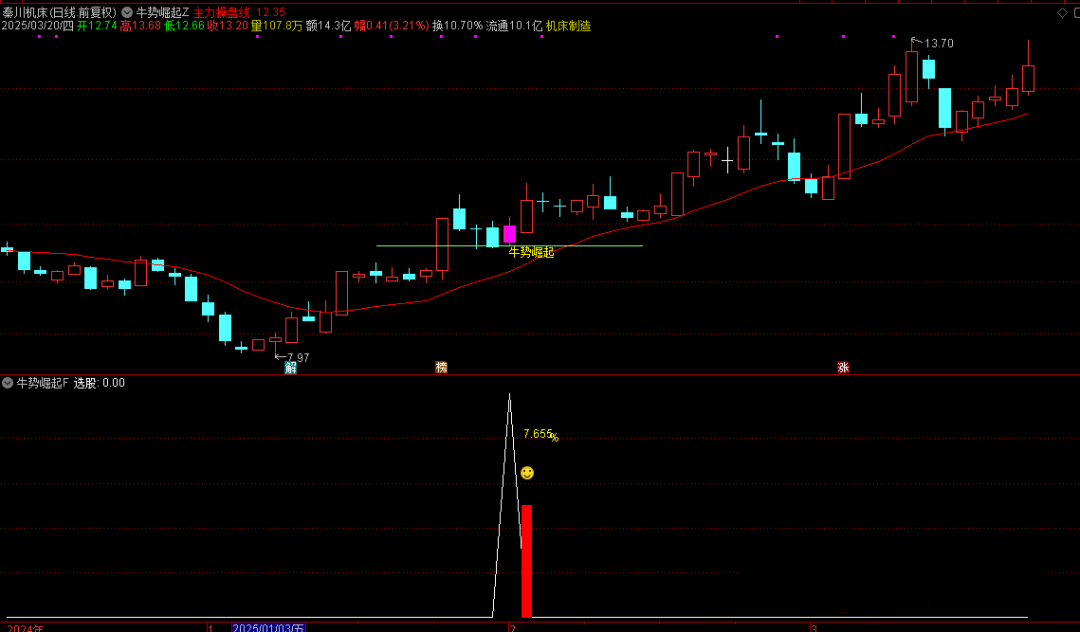Click the 解 event marker icon
The height and width of the screenshot is (632, 1080).
(x=291, y=367)
